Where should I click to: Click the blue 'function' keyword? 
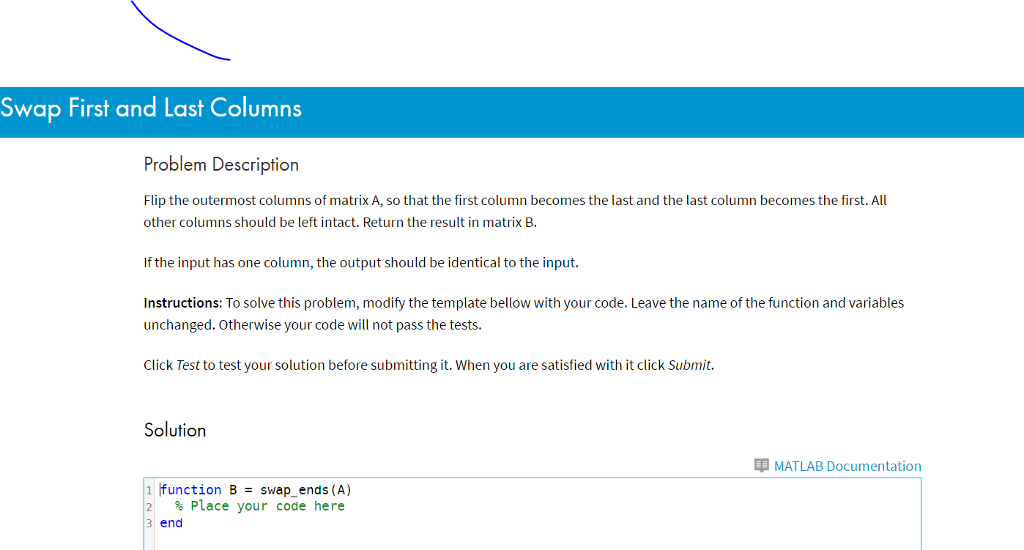click(x=191, y=490)
